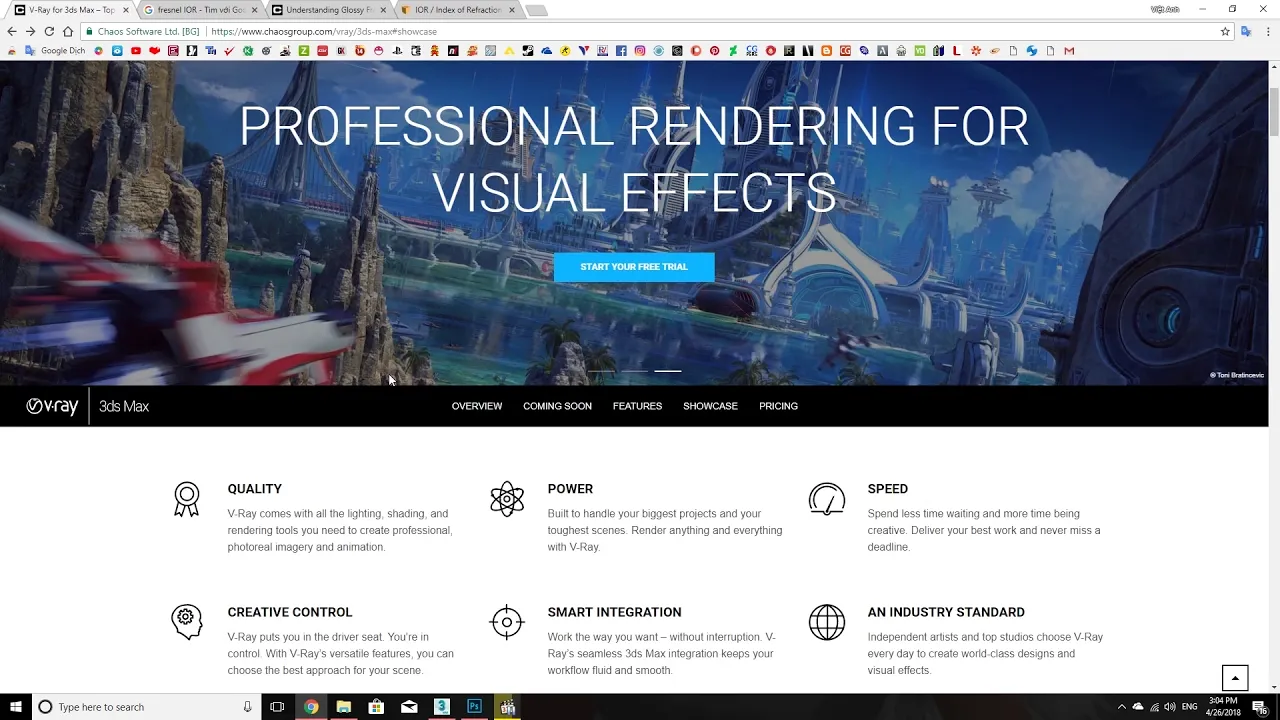Screen dimensions: 1280x720
Task: Click the QUALITY heading text
Action: (254, 489)
